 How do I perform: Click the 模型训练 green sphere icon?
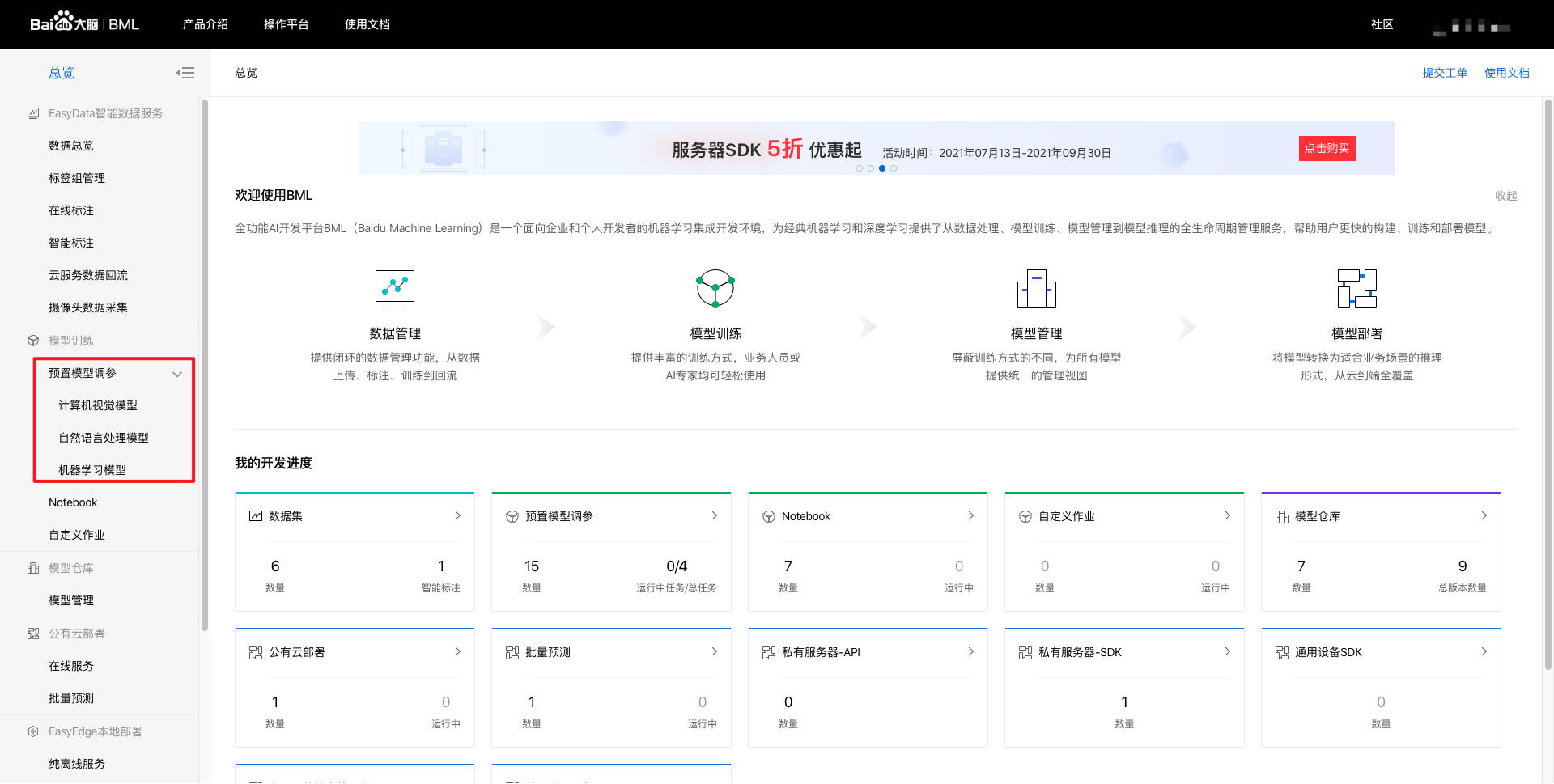[x=715, y=288]
